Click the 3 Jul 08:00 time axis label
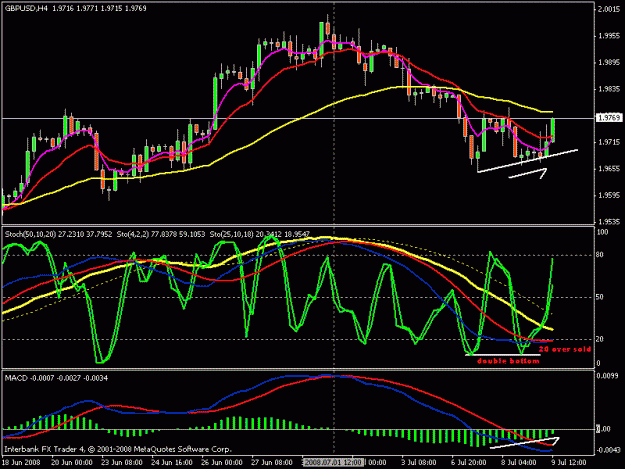 (419, 463)
